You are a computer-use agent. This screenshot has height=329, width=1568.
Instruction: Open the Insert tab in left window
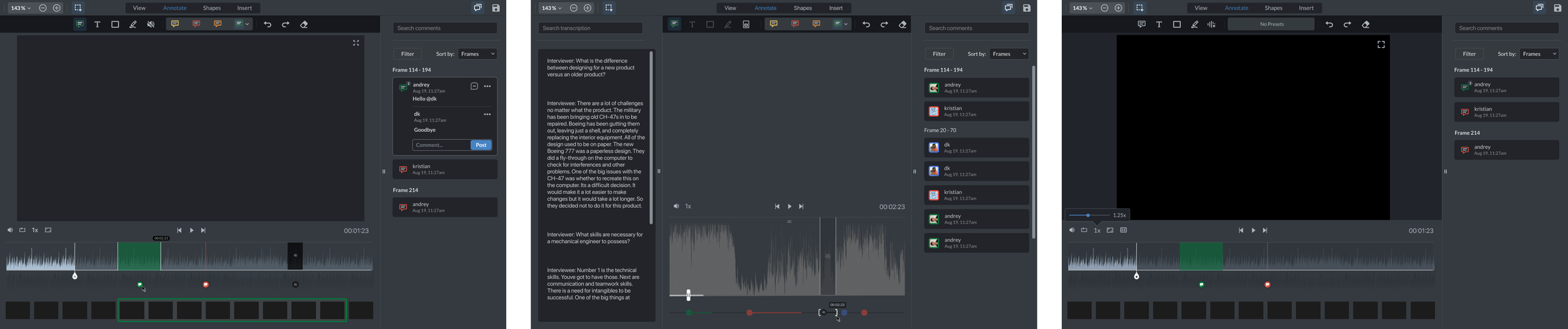pos(245,8)
